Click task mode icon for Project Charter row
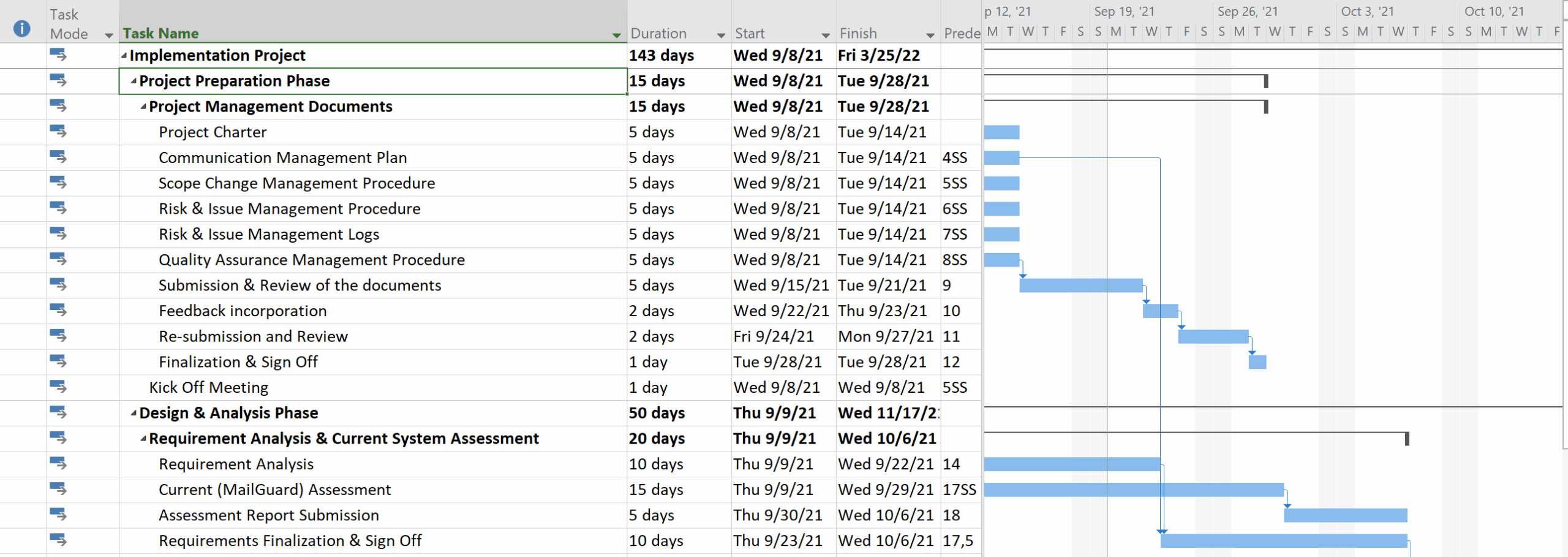Image resolution: width=1568 pixels, height=557 pixels. coord(58,132)
